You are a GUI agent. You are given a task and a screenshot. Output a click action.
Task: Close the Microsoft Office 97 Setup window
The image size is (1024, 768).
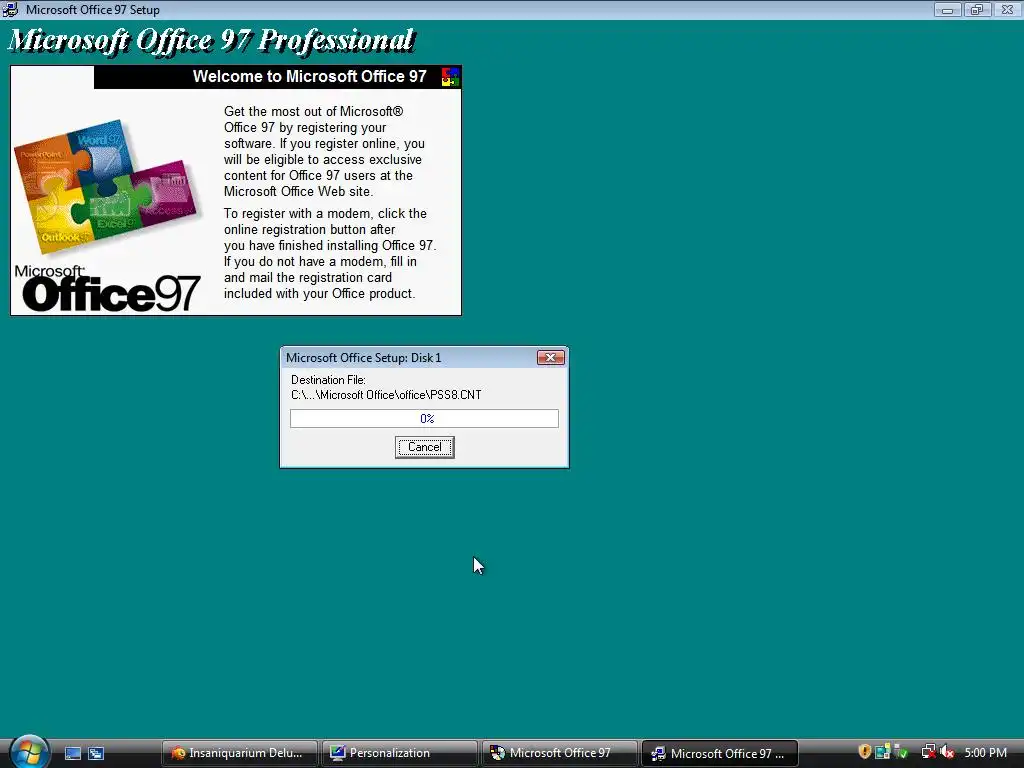(x=1007, y=10)
